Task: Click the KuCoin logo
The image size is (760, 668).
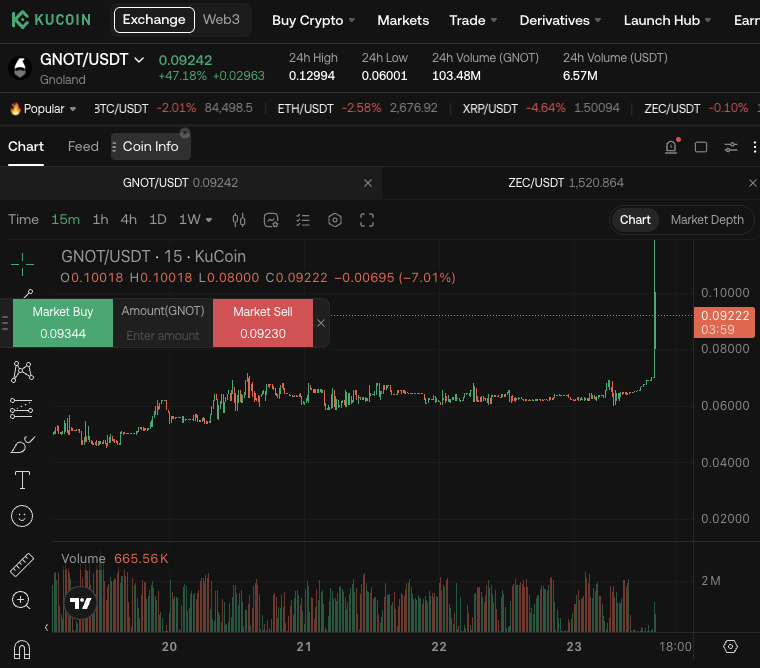Action: (51, 20)
